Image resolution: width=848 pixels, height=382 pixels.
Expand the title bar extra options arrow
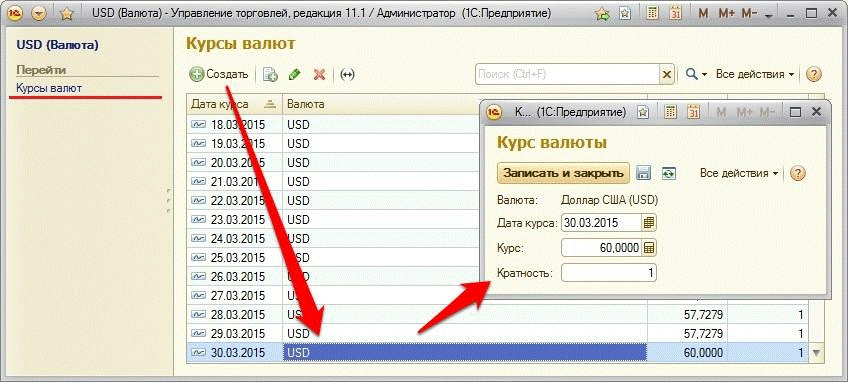click(769, 16)
